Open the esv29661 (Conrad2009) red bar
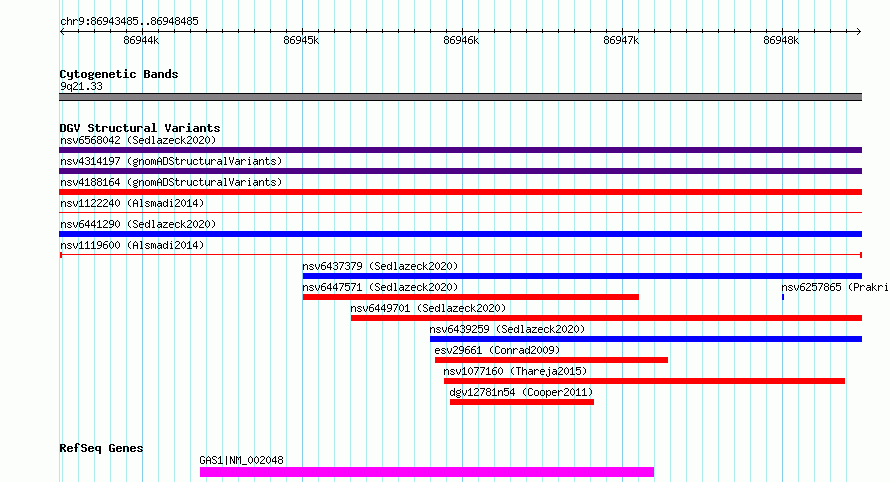The width and height of the screenshot is (890, 482). pyautogui.click(x=551, y=360)
